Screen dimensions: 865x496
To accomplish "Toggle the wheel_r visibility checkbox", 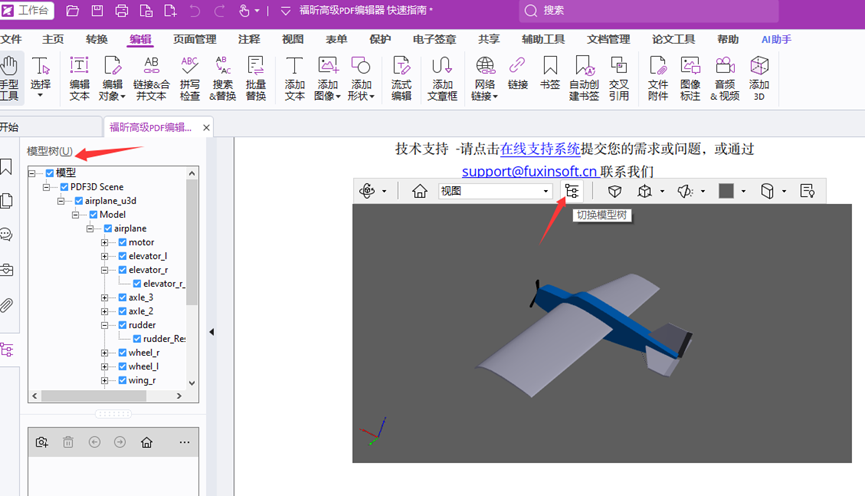I will tap(123, 353).
